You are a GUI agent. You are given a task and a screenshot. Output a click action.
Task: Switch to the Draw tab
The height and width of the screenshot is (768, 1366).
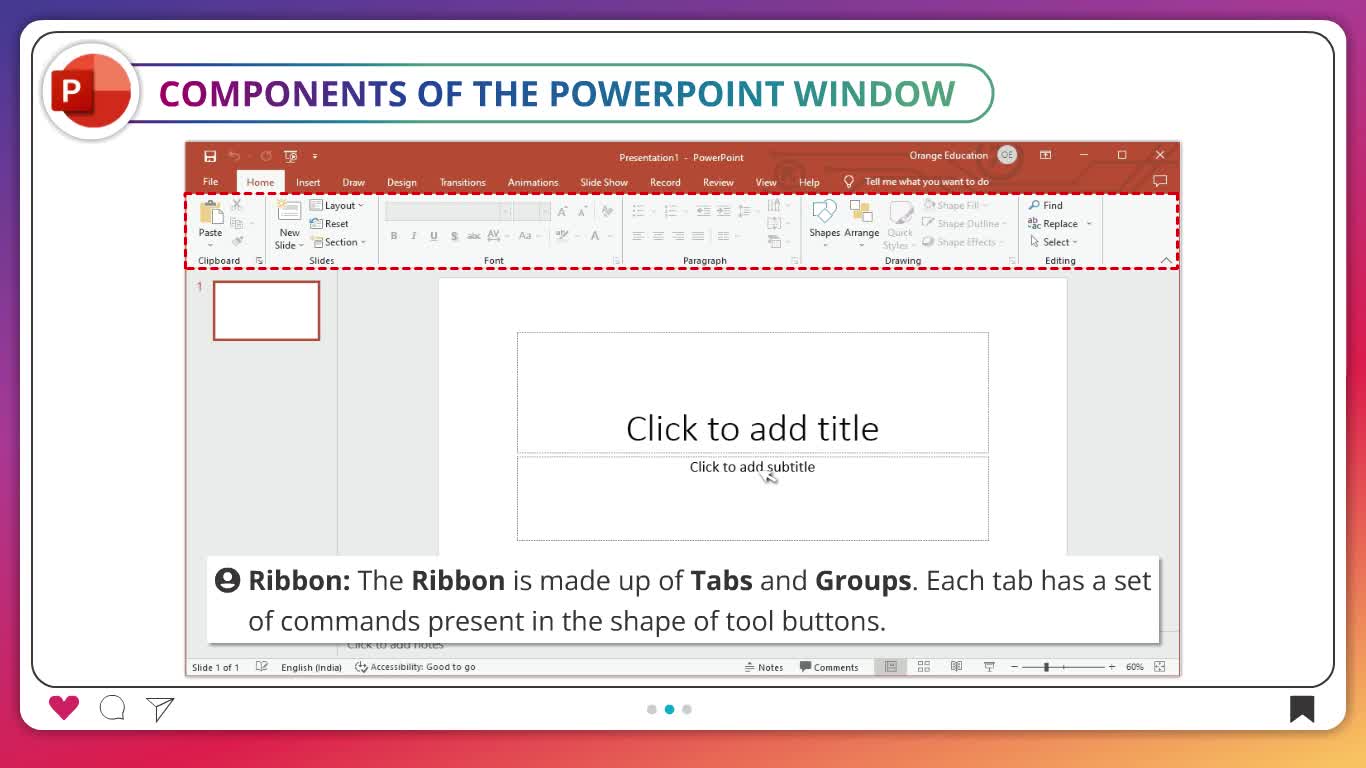(x=354, y=182)
